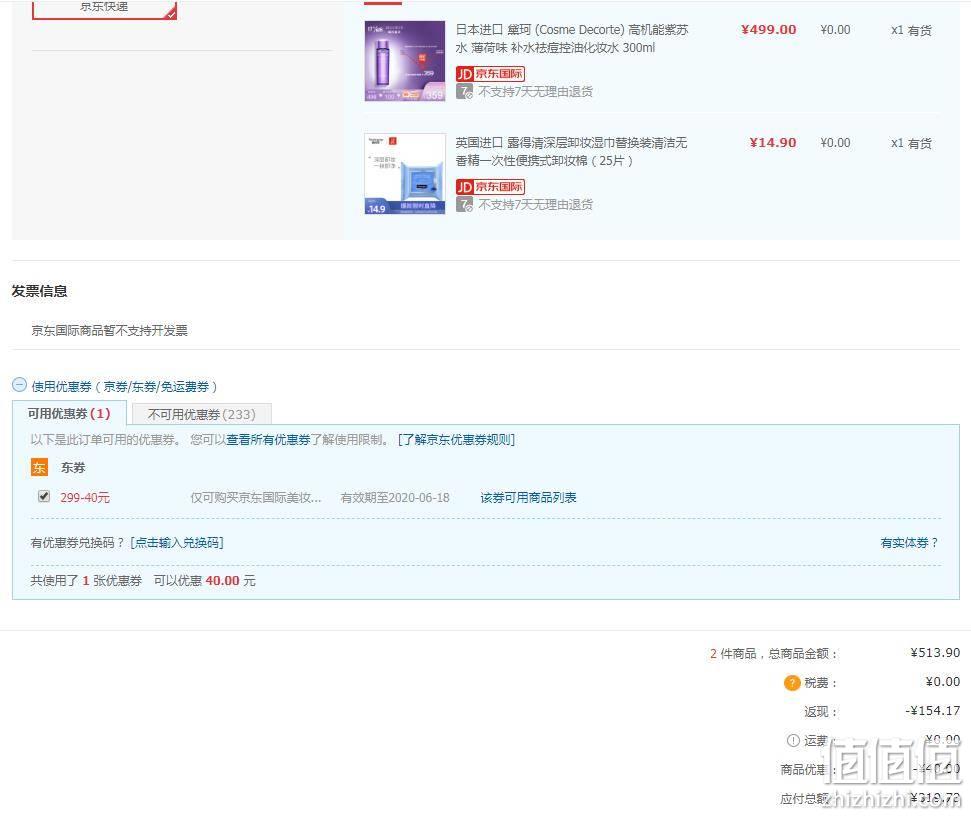Click the 京东国际商品暂不支持开发票 notice

click(110, 331)
